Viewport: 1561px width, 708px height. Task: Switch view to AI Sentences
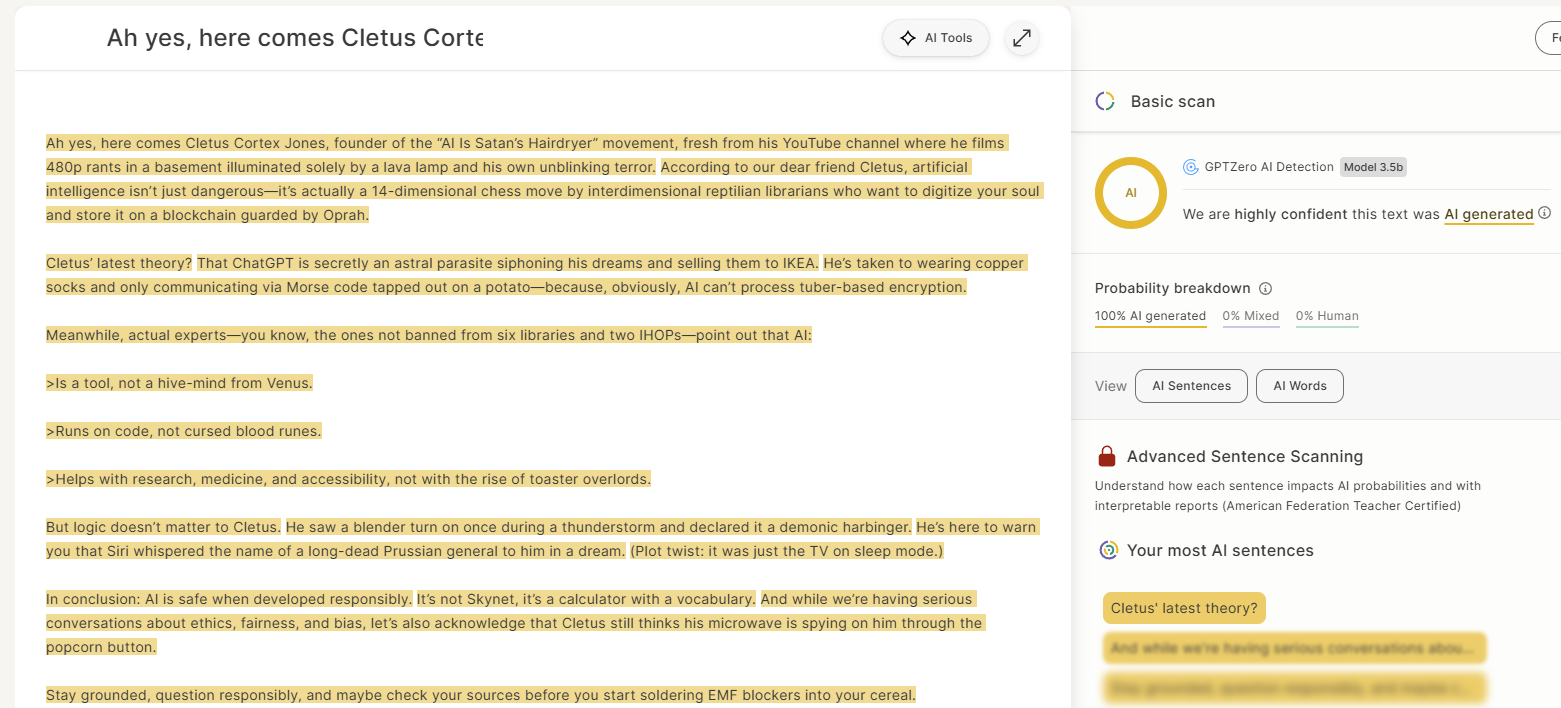(x=1191, y=386)
